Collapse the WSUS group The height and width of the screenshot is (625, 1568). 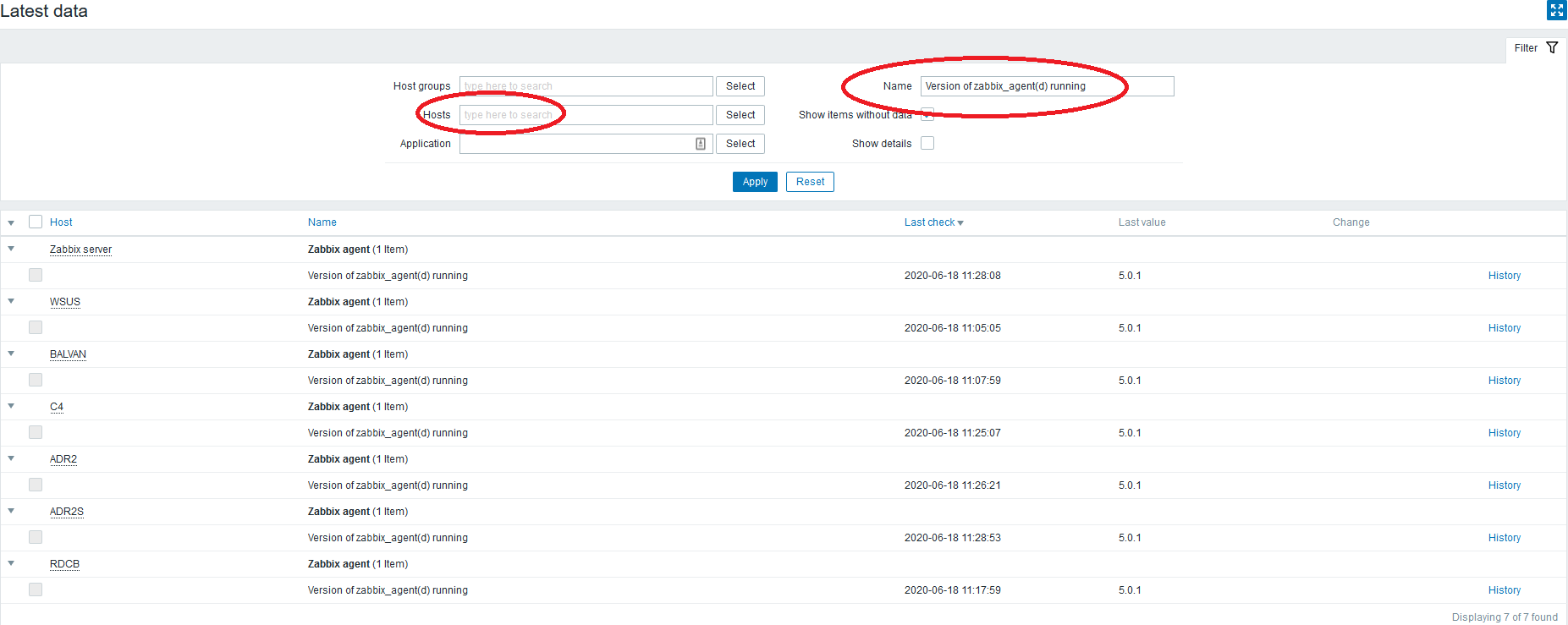coord(11,302)
